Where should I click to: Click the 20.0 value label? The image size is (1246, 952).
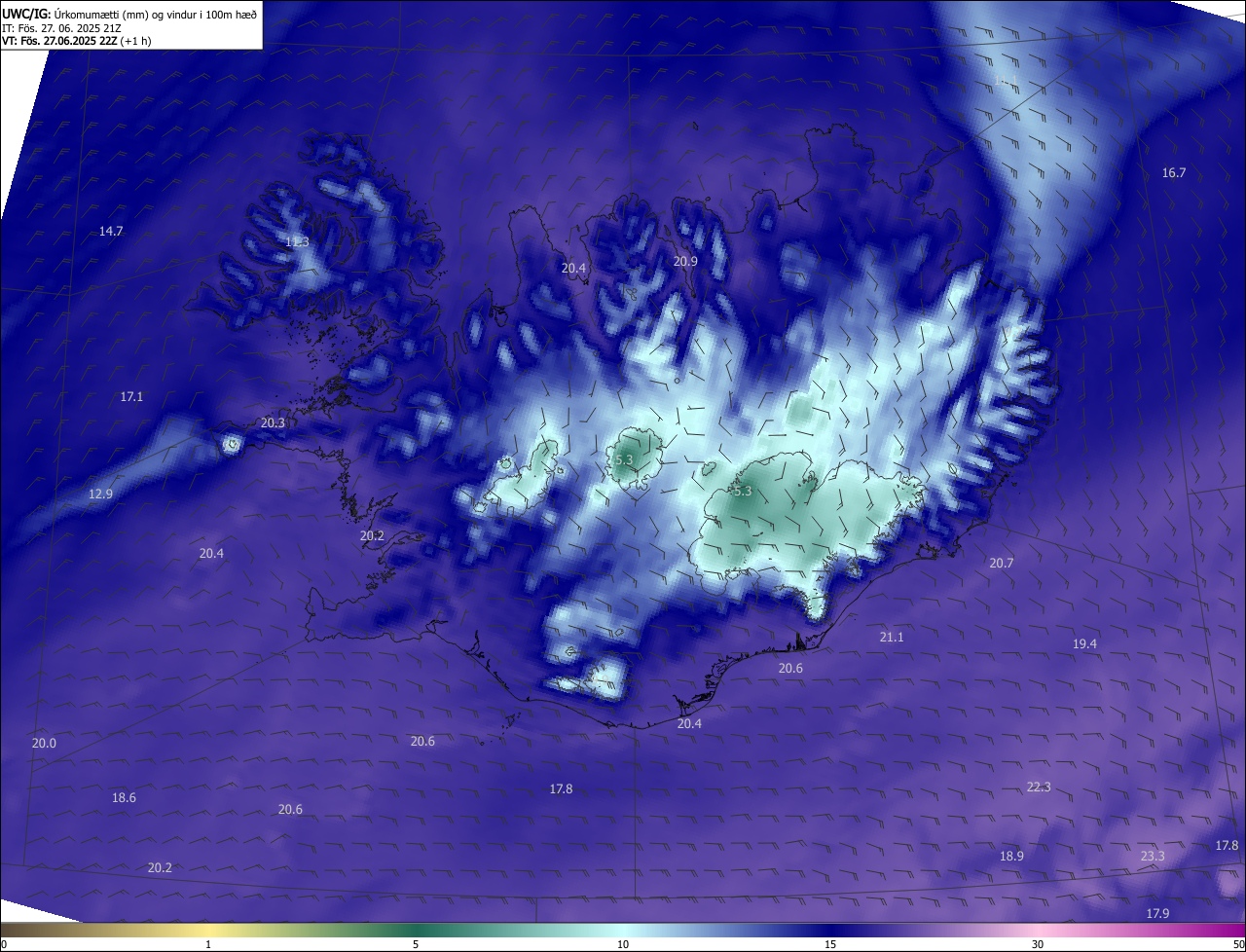point(44,744)
